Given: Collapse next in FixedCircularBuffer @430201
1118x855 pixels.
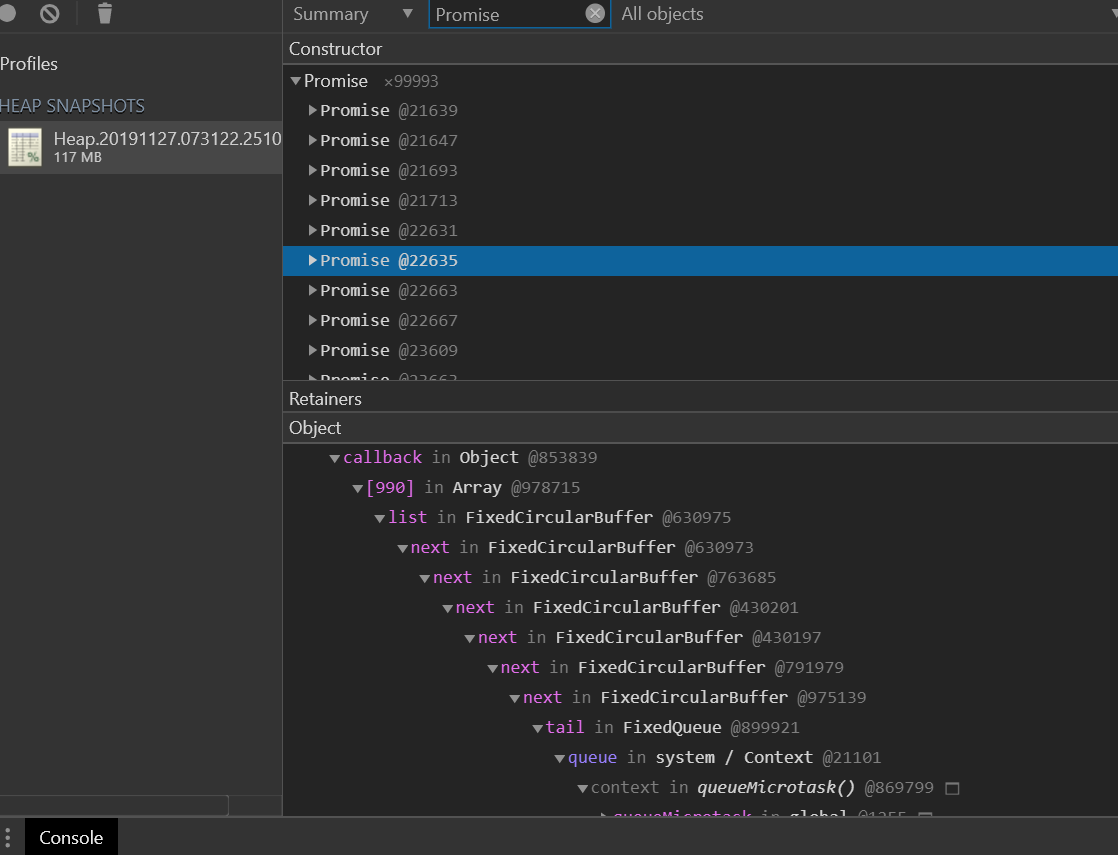Looking at the screenshot, I should point(447,608).
